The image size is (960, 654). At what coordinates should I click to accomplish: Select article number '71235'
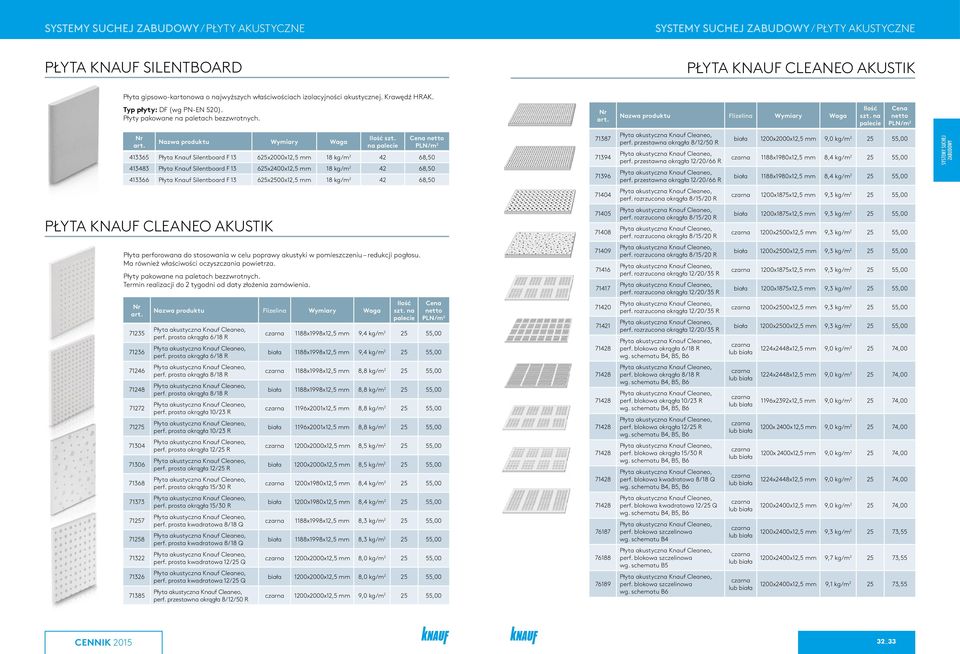pyautogui.click(x=137, y=334)
